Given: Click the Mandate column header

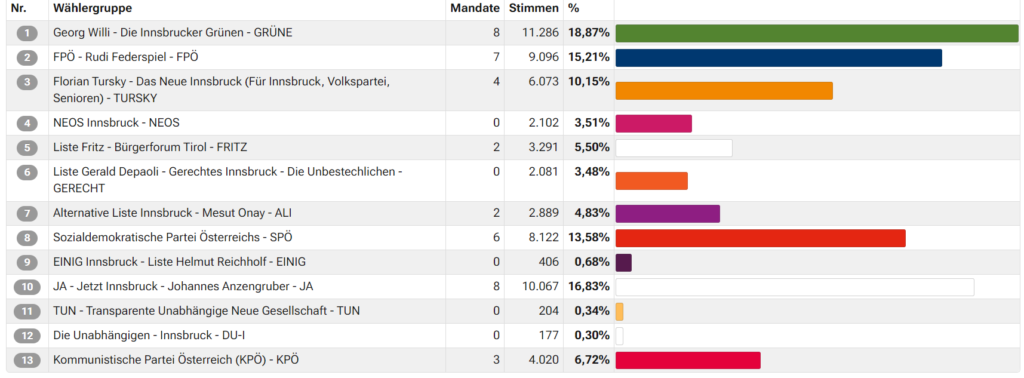Looking at the screenshot, I should click(475, 8).
